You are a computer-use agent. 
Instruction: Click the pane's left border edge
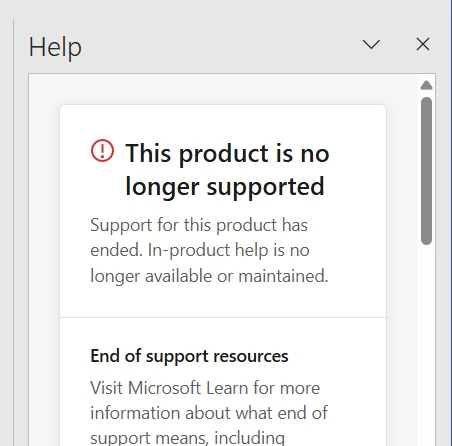14,232
